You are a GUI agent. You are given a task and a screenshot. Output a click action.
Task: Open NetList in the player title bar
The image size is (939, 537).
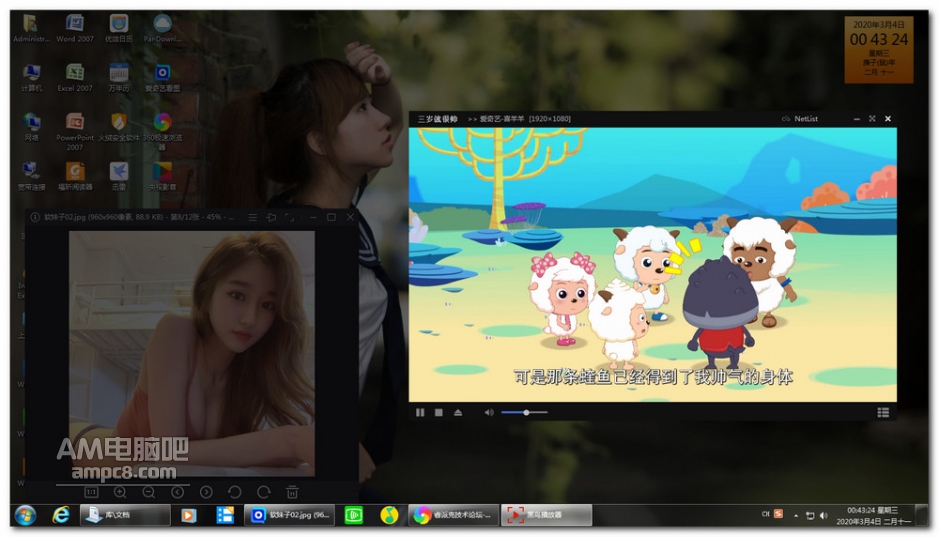coord(800,119)
